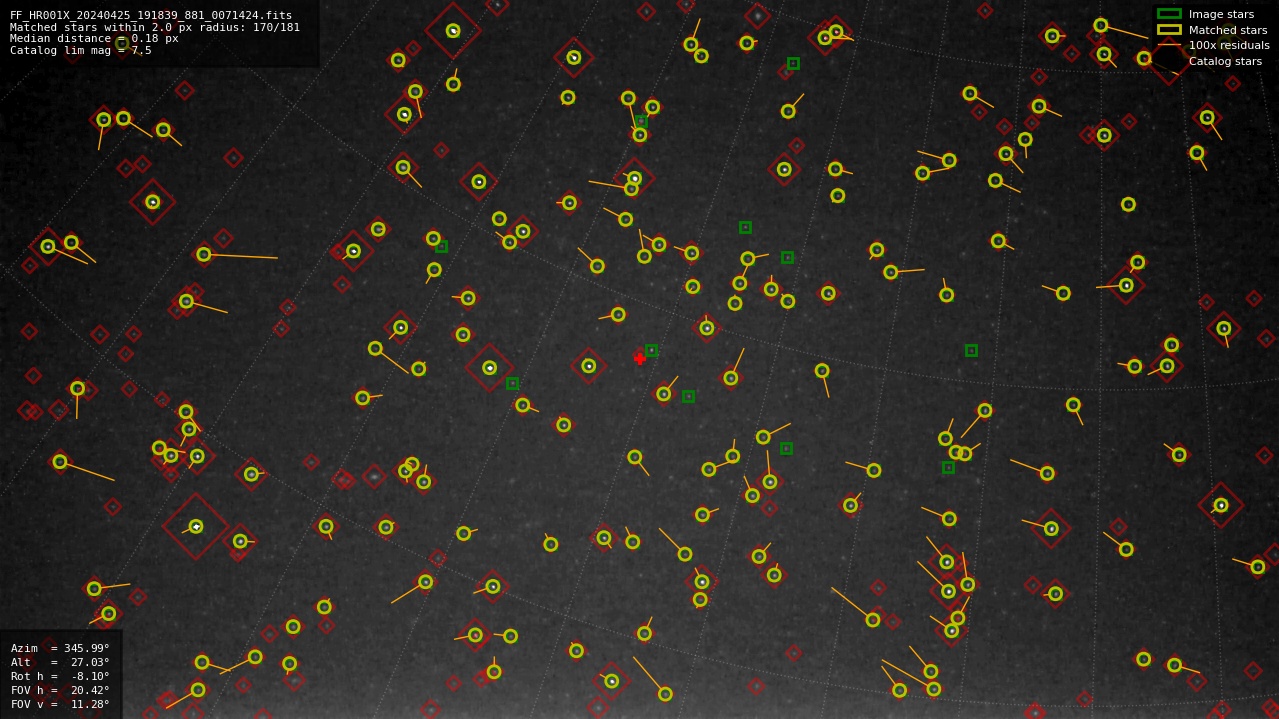Click the FF_HR001X .fits file name text
Image resolution: width=1279 pixels, height=719 pixels.
click(151, 16)
